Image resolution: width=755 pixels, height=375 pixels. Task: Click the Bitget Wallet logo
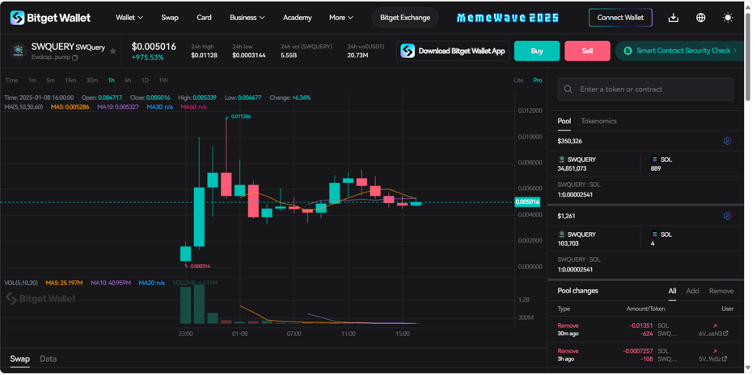[50, 18]
